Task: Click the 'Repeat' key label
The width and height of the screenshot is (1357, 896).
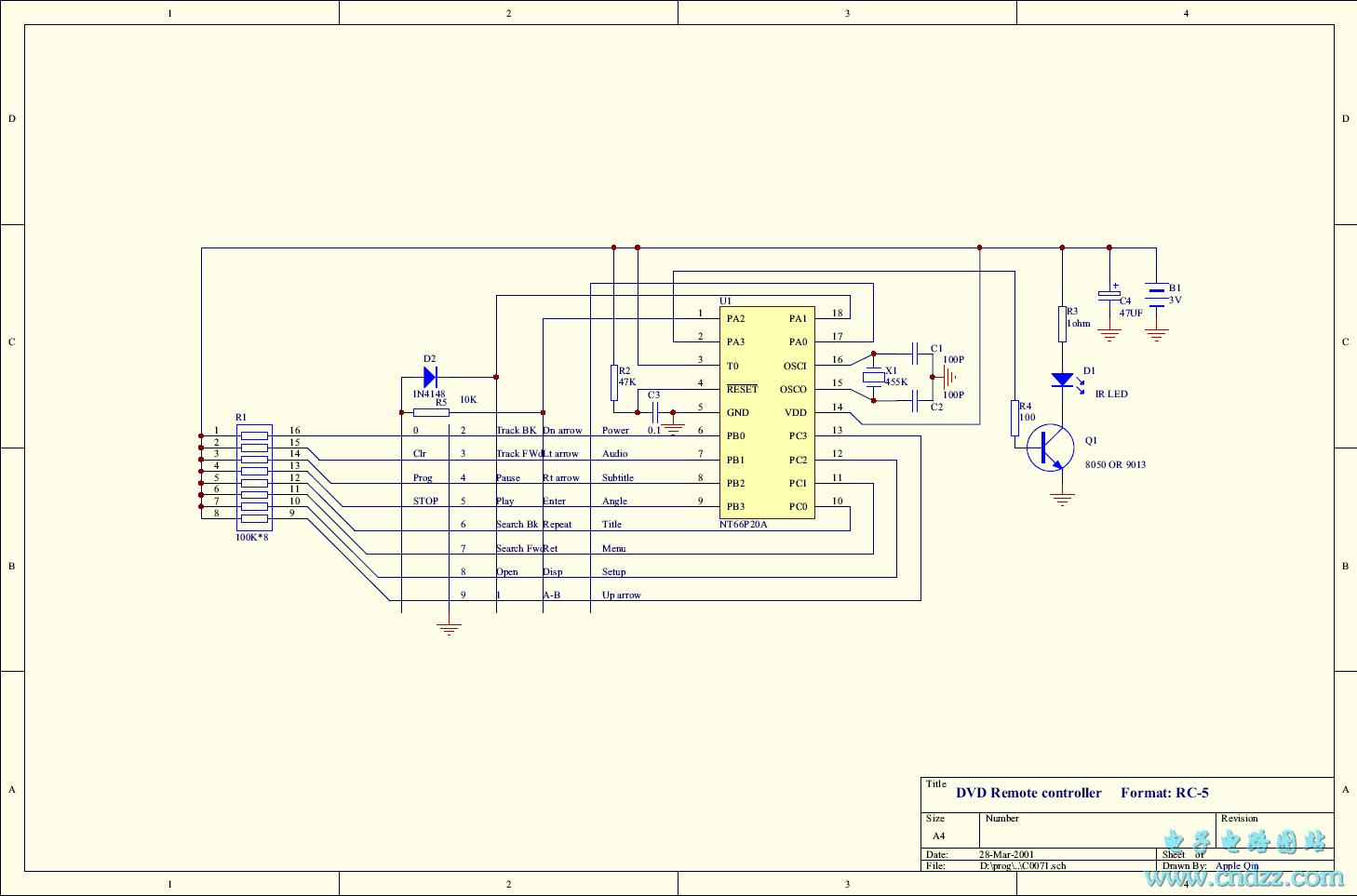Action: (x=558, y=525)
